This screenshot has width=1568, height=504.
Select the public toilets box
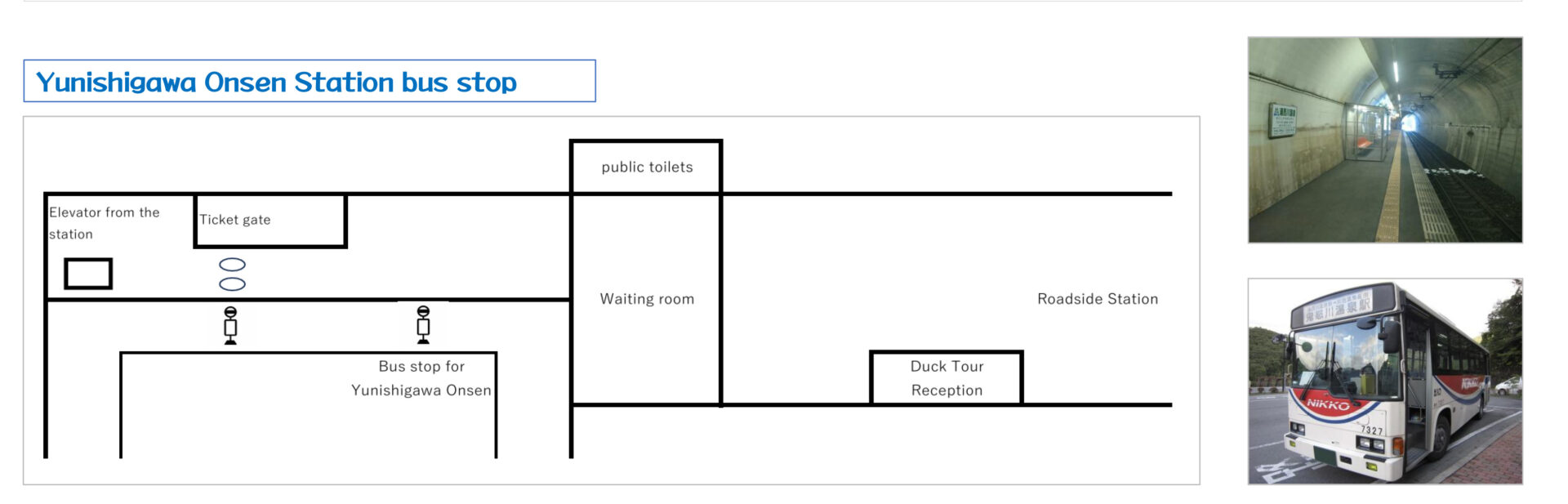[646, 167]
